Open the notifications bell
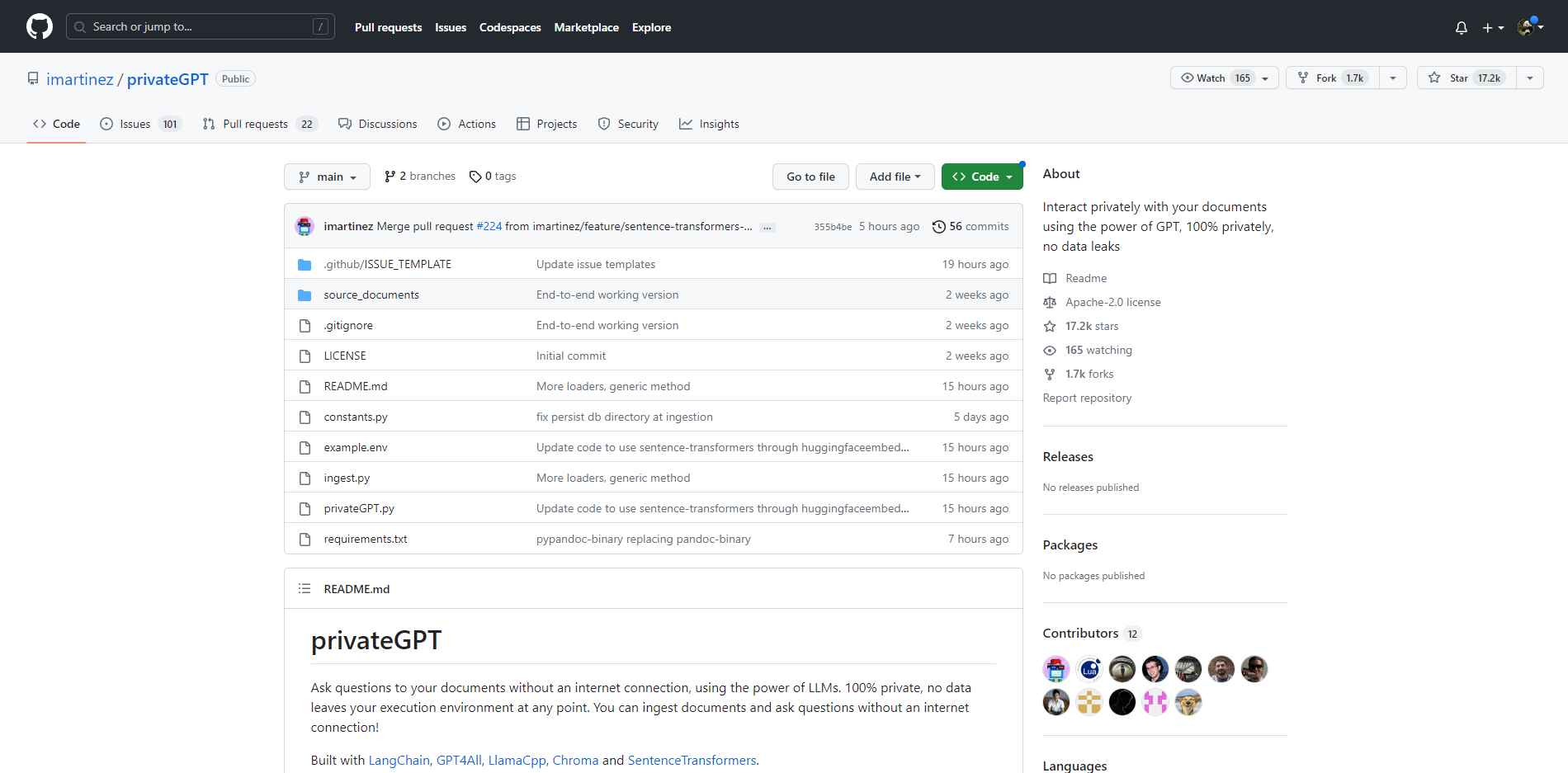 point(1461,27)
